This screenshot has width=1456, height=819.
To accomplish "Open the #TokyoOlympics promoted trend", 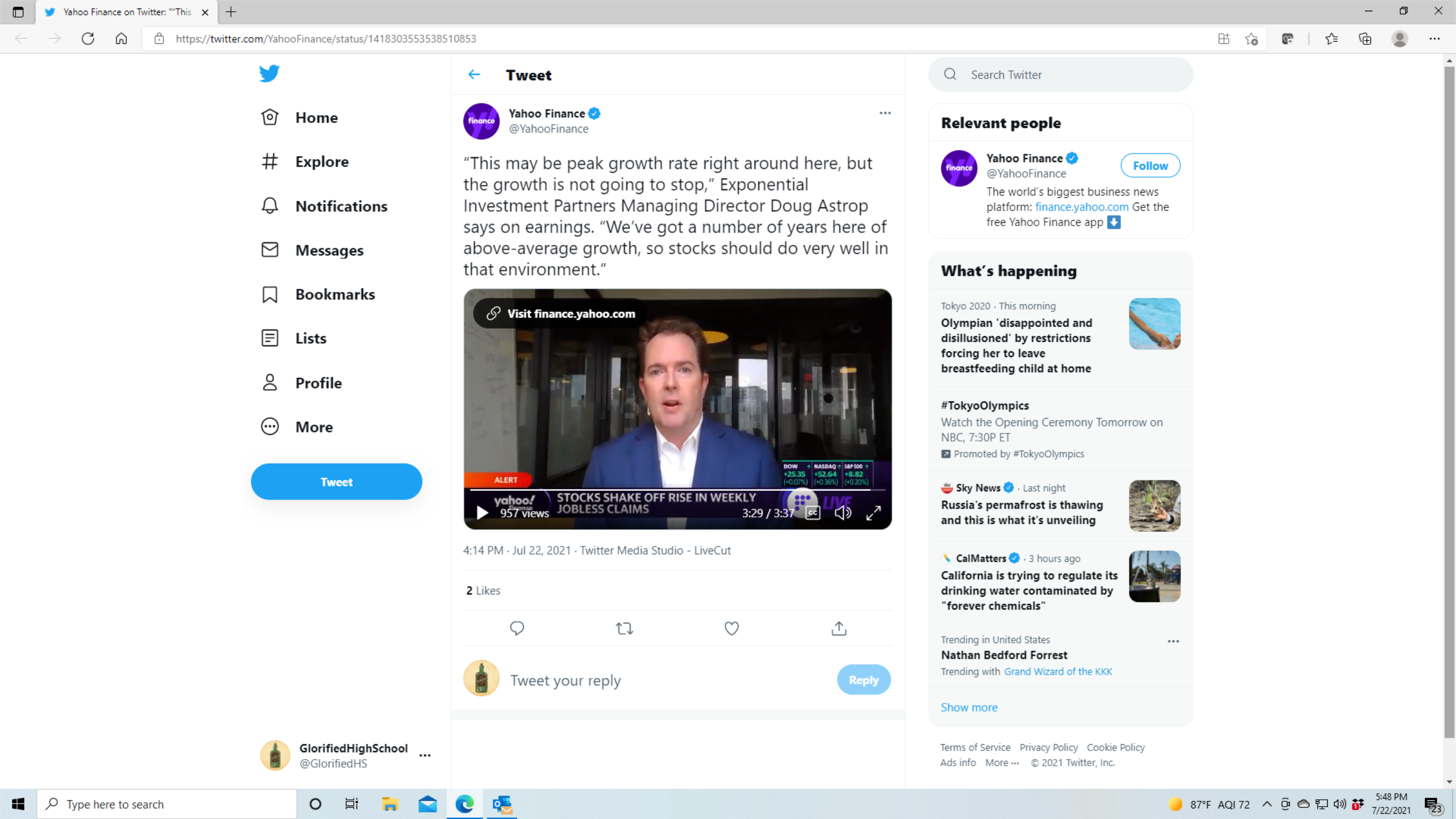I will point(1060,429).
